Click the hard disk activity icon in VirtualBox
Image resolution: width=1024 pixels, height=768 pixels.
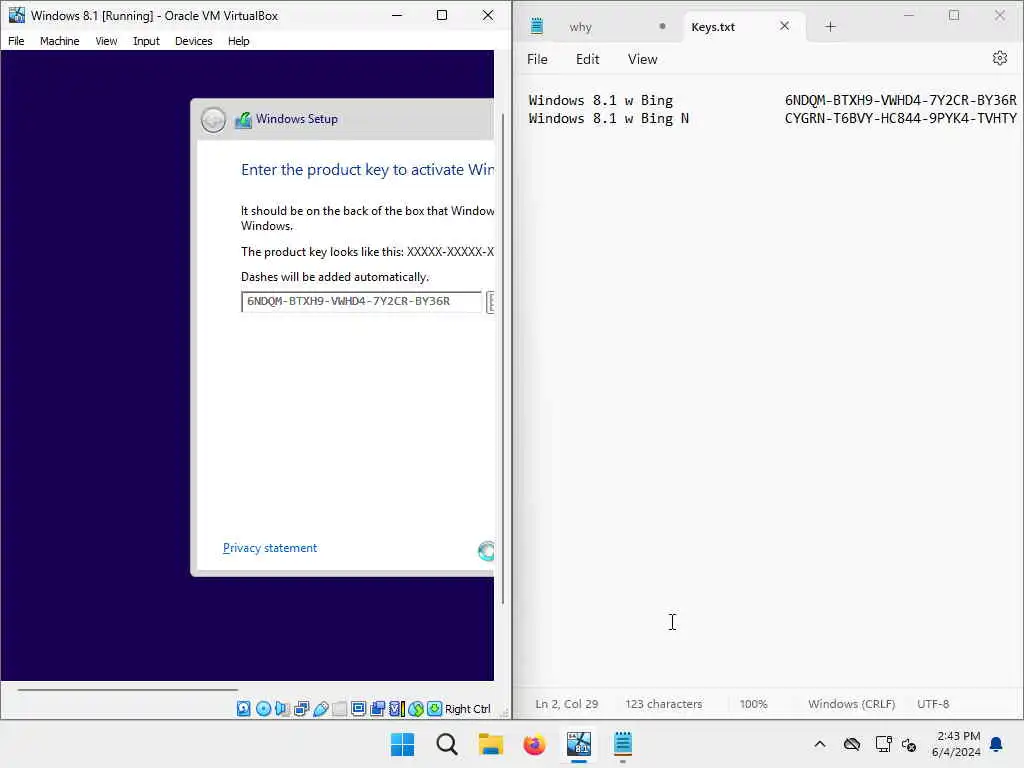244,709
